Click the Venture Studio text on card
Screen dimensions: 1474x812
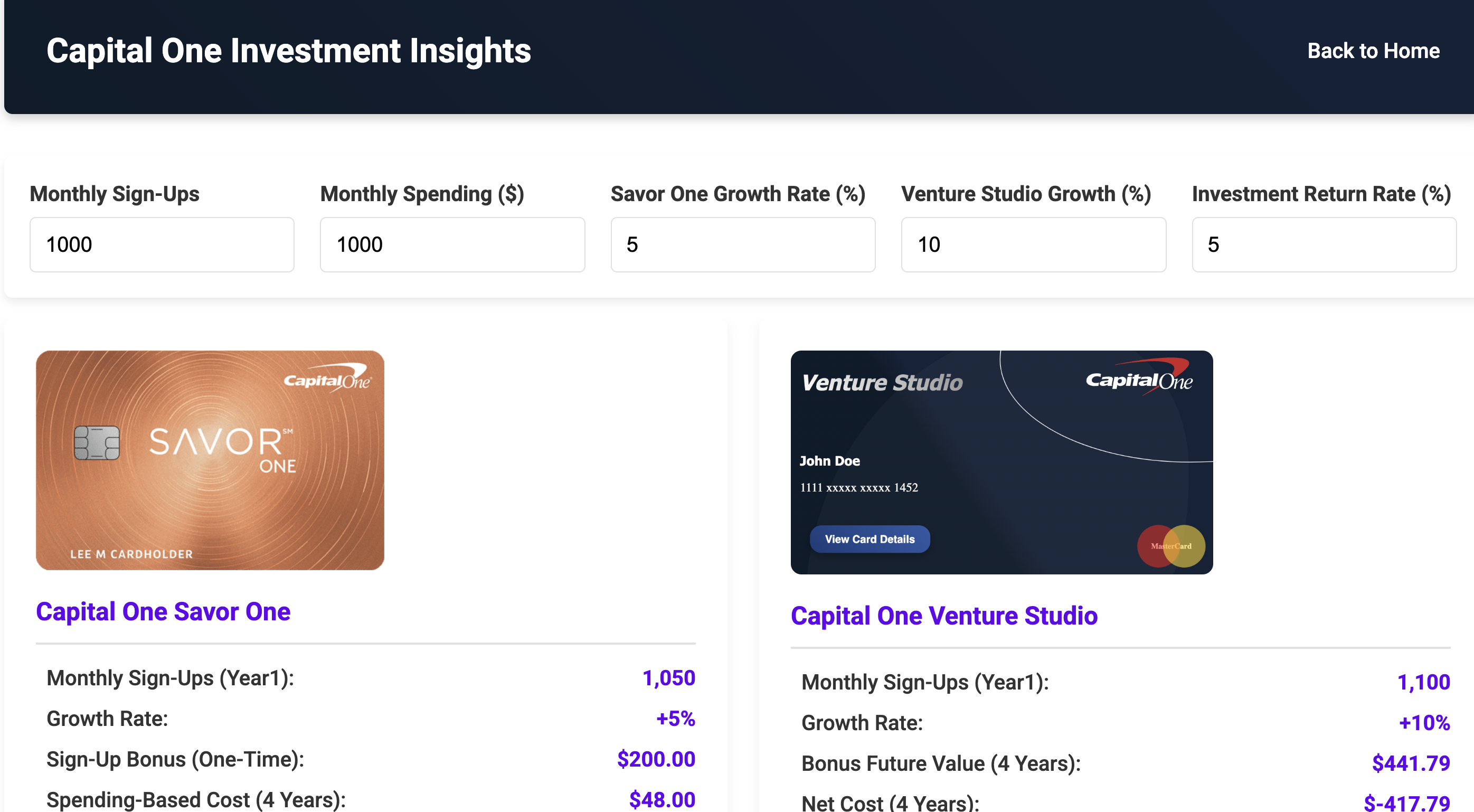pos(882,382)
